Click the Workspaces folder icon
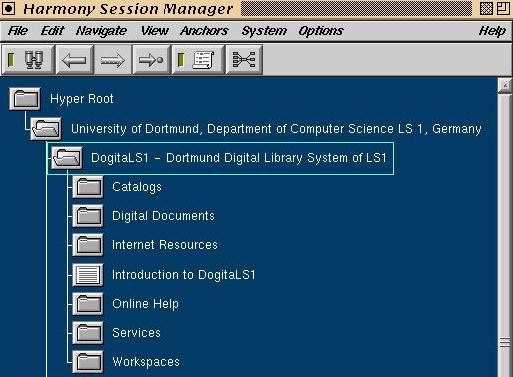This screenshot has height=377, width=513. pos(88,362)
